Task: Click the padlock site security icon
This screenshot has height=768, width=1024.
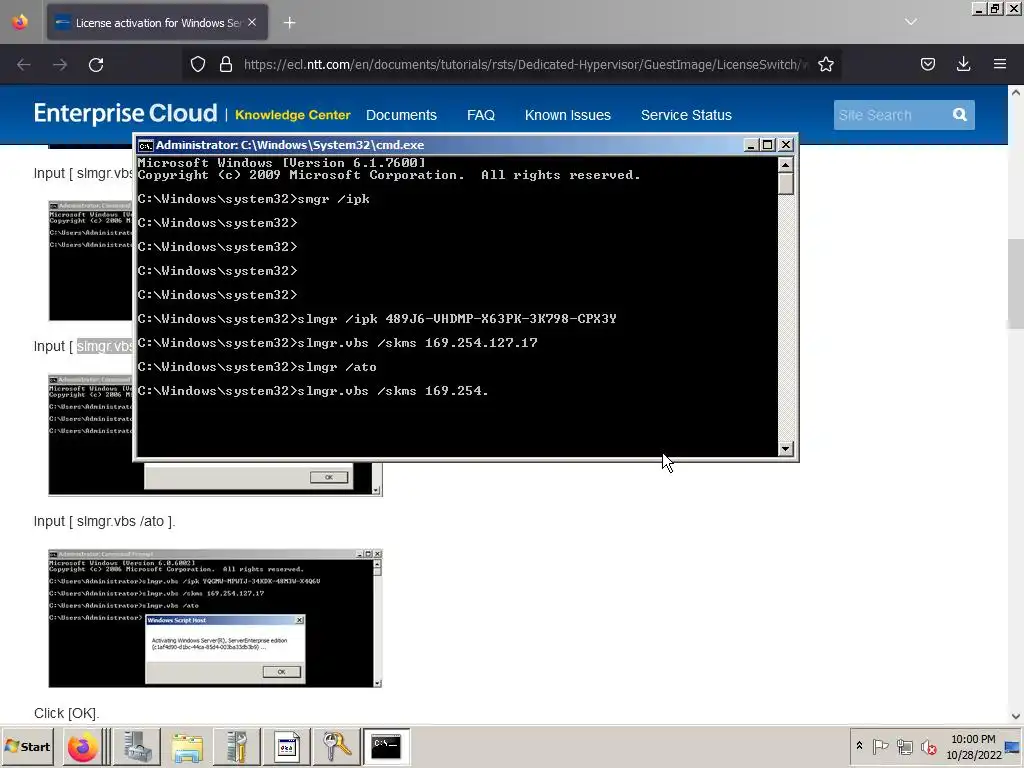Action: point(226,64)
